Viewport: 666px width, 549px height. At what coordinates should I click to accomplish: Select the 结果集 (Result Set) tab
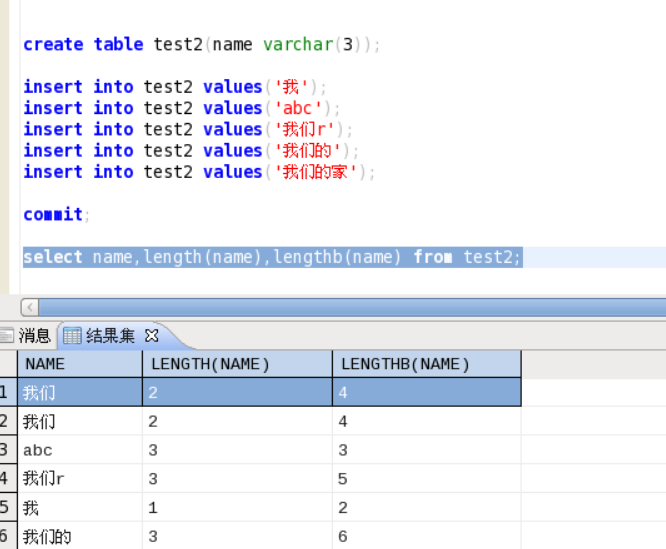(112, 336)
